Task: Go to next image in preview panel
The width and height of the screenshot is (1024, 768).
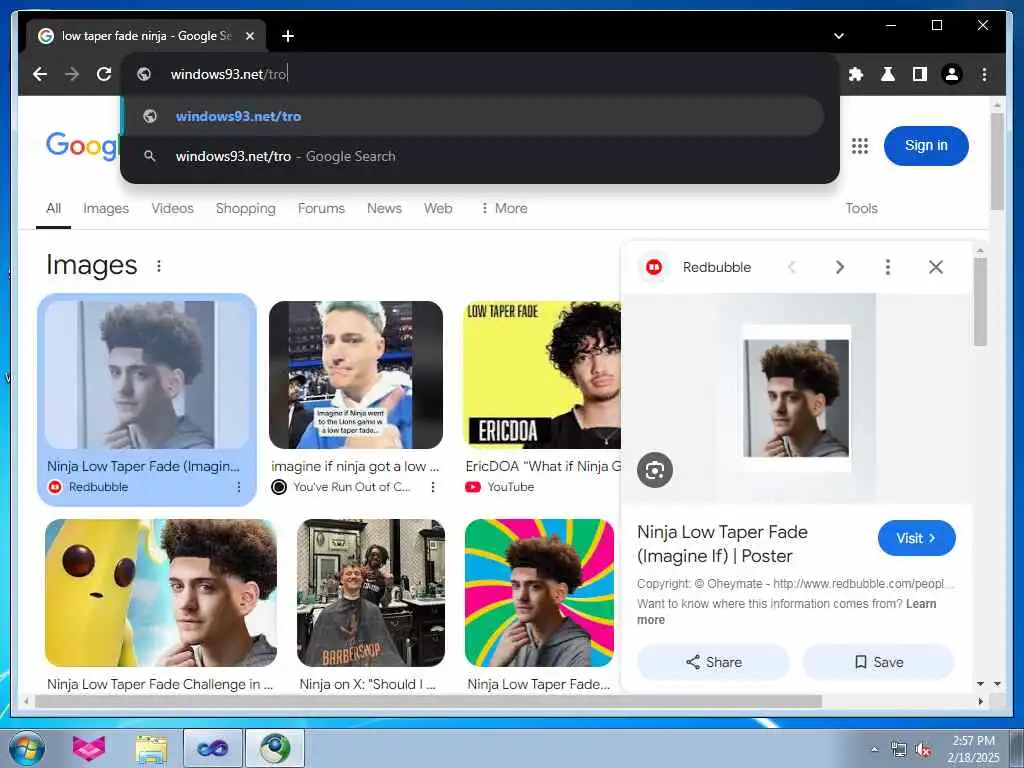Action: (840, 267)
